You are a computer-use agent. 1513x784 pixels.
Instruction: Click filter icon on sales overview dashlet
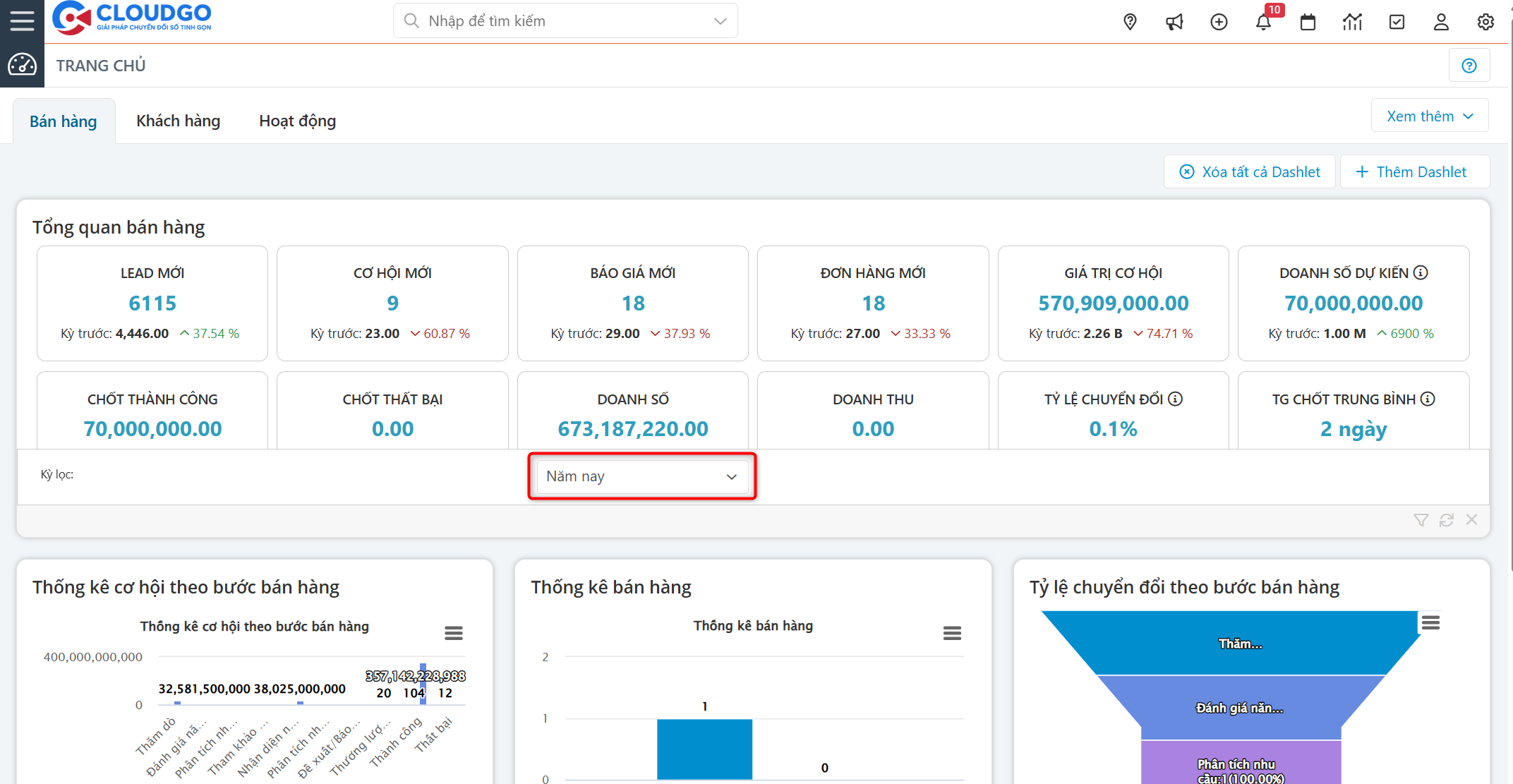[1421, 520]
